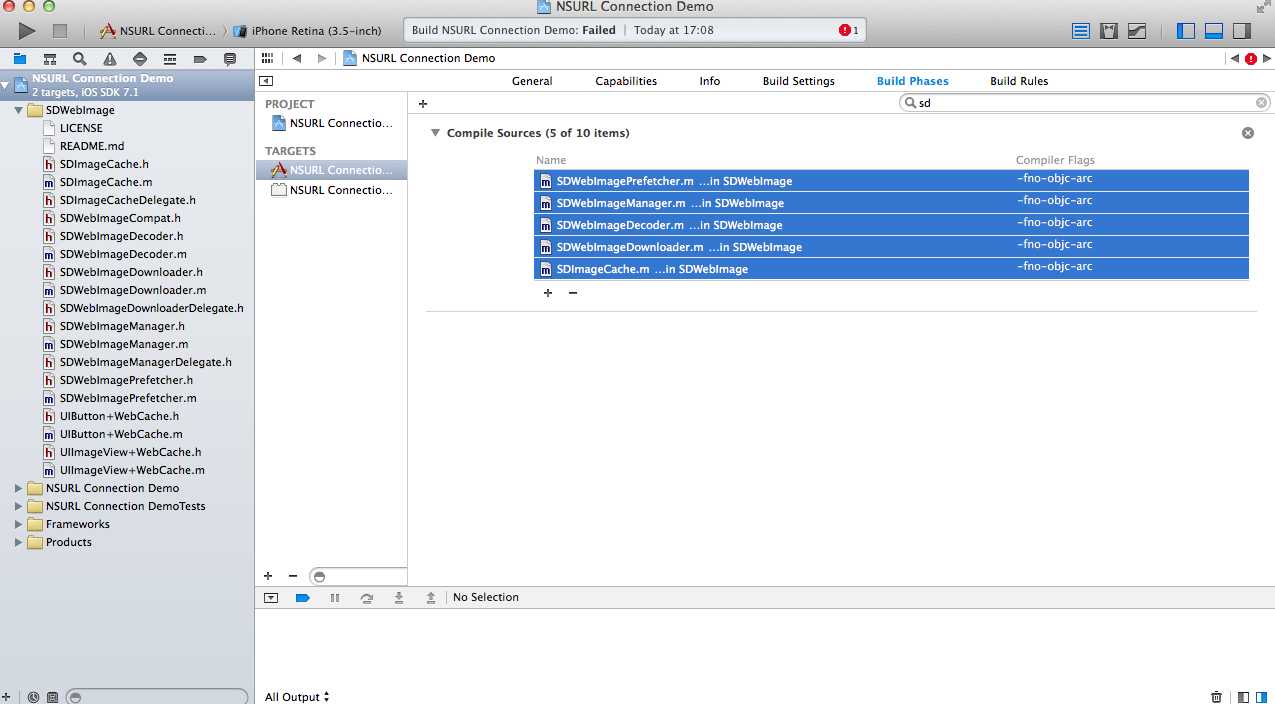Switch to the Standard editor
The image size is (1275, 704).
[1081, 31]
